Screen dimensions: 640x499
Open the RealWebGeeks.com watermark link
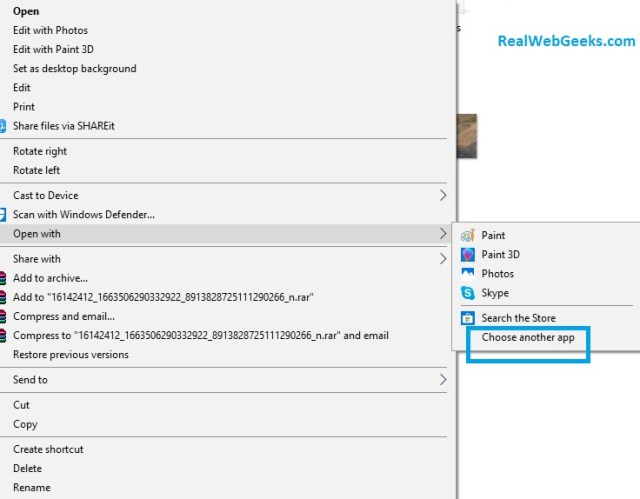tap(566, 41)
